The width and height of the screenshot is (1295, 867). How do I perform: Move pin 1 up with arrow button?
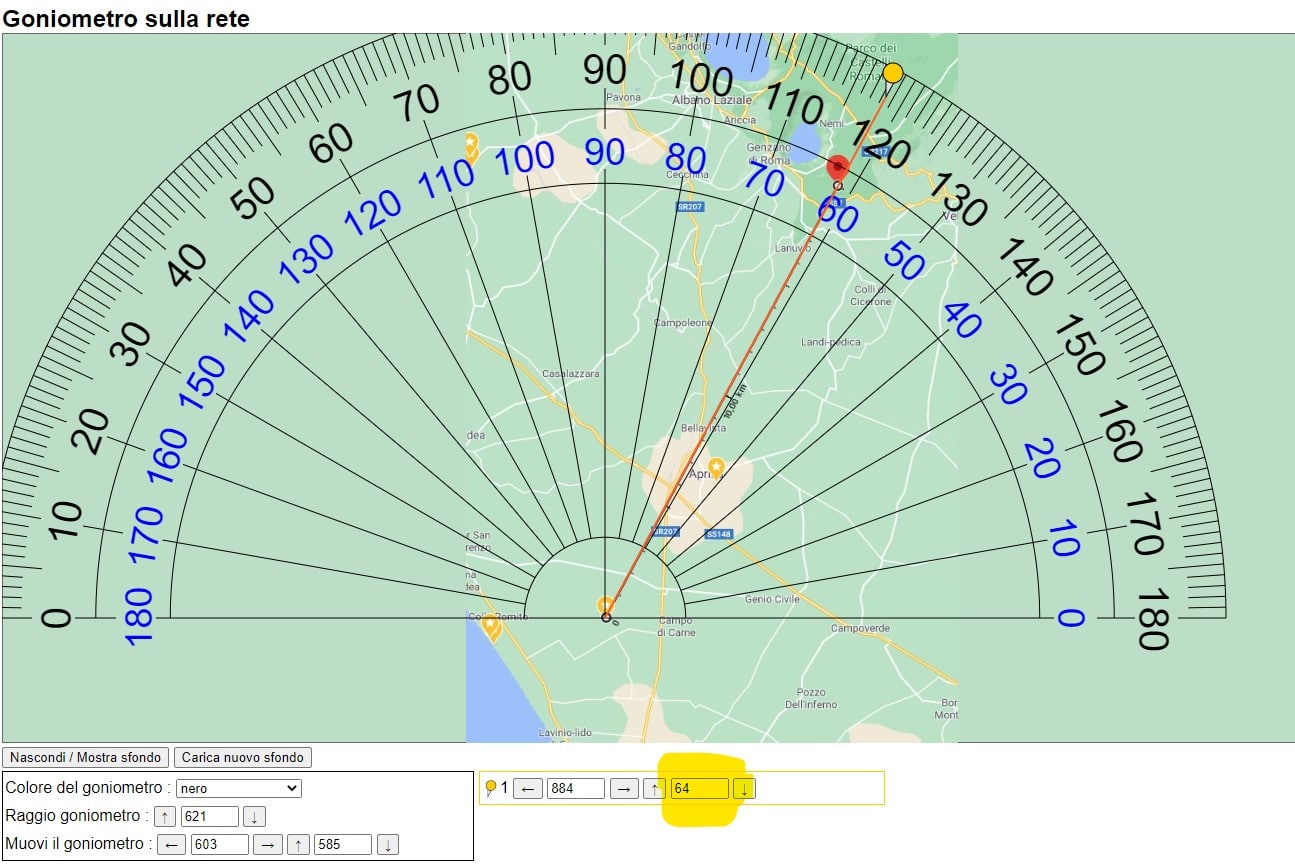click(x=654, y=788)
